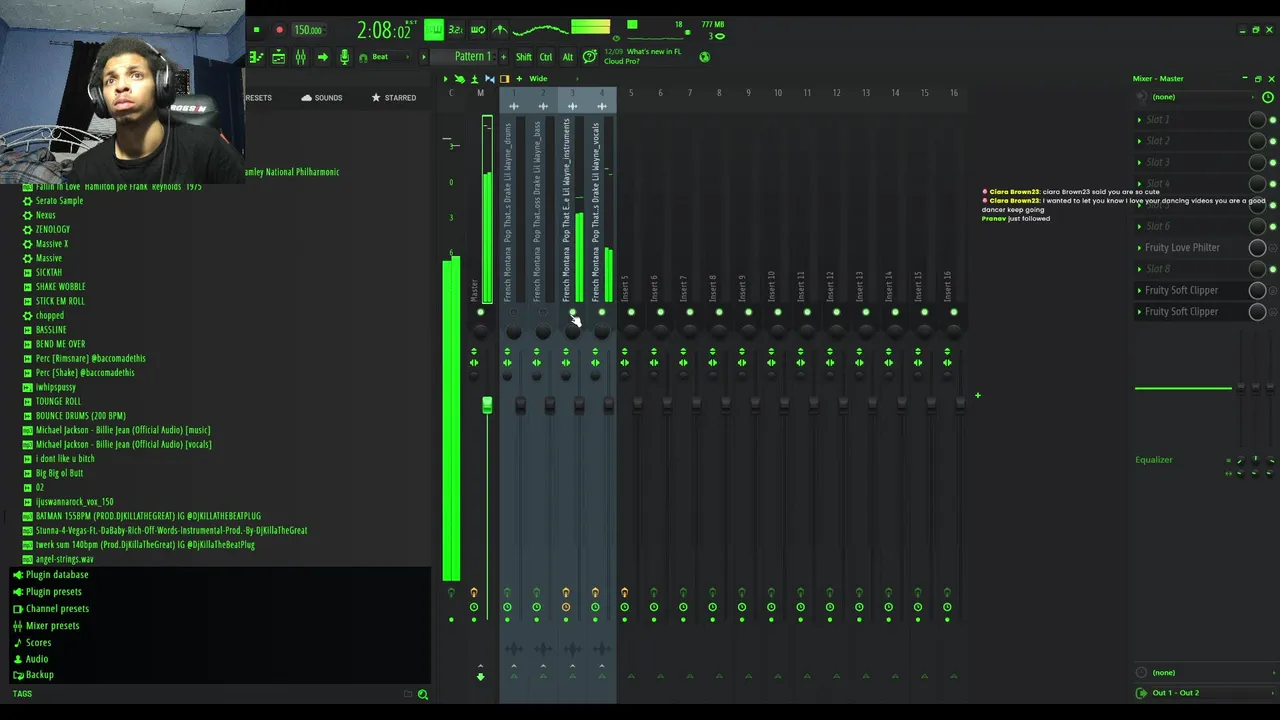The width and height of the screenshot is (1280, 720).
Task: Open What's new in FL Cloud Pro link
Action: click(642, 56)
